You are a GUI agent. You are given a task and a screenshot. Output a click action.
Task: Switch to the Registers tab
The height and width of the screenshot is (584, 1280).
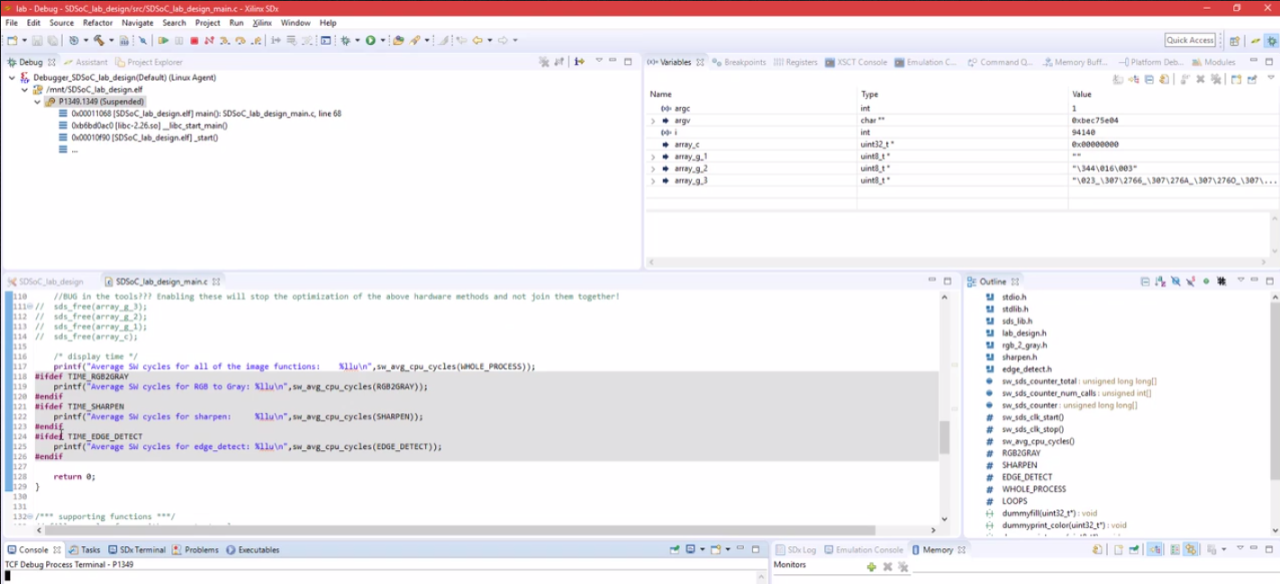click(x=796, y=62)
